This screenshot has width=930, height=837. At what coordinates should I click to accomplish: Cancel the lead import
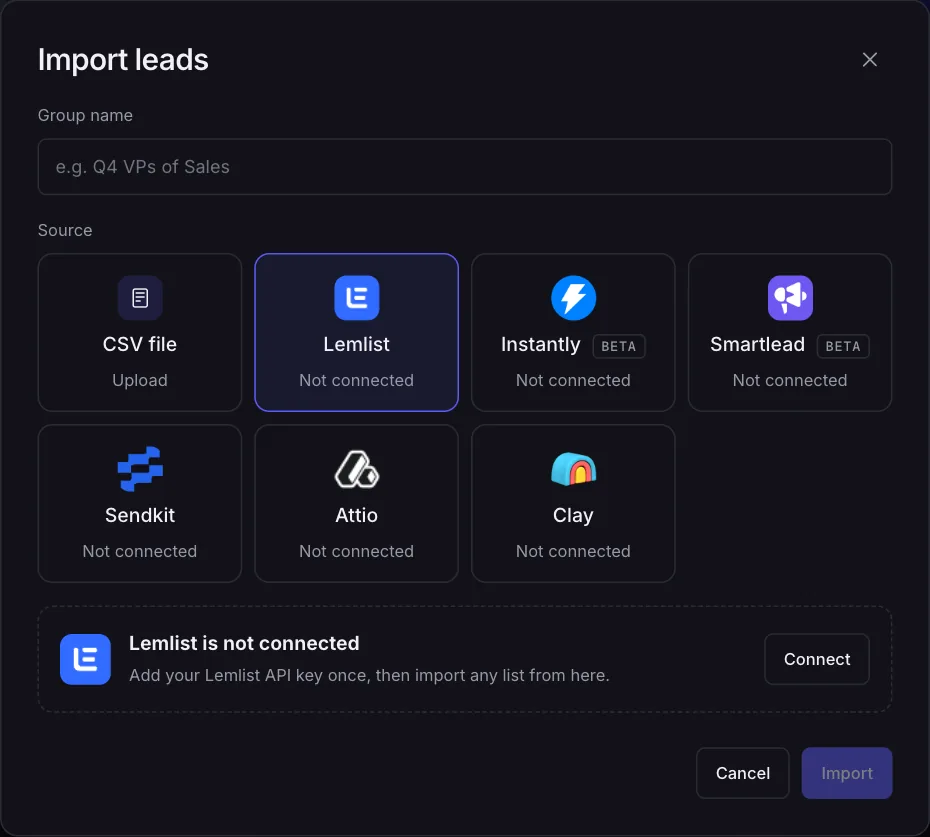(743, 773)
